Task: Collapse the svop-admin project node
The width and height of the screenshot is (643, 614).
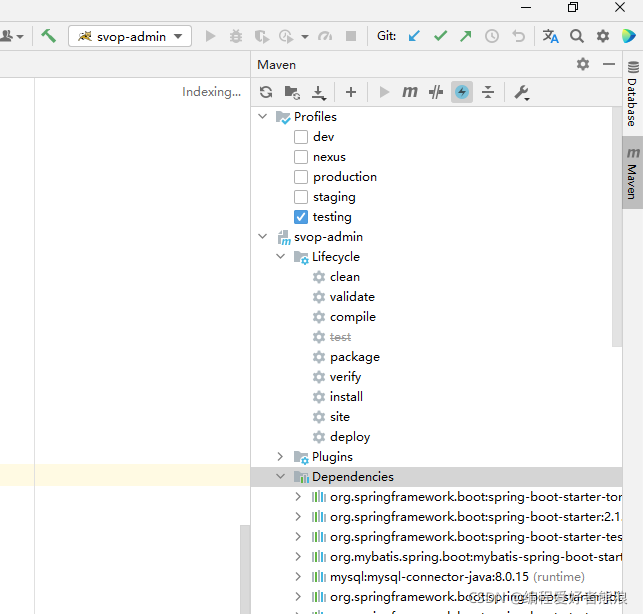Action: click(262, 237)
